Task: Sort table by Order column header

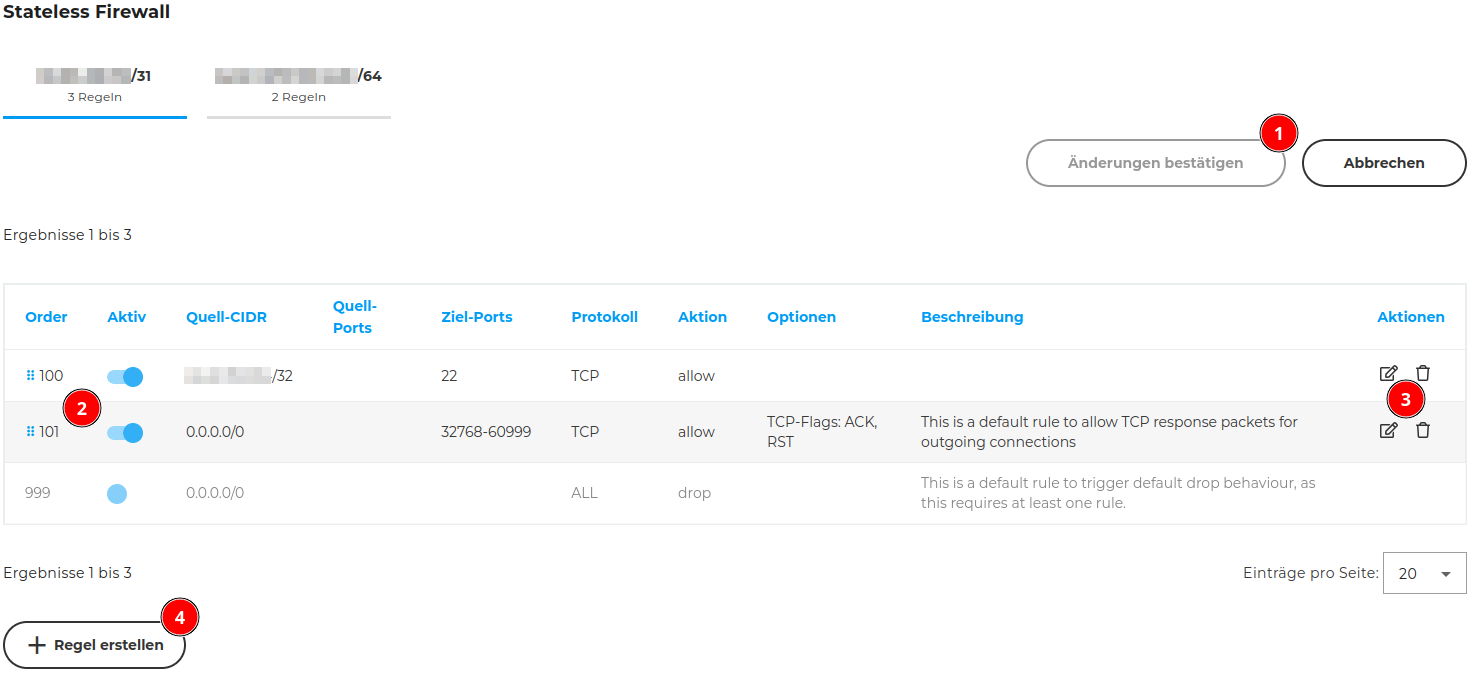Action: [46, 317]
